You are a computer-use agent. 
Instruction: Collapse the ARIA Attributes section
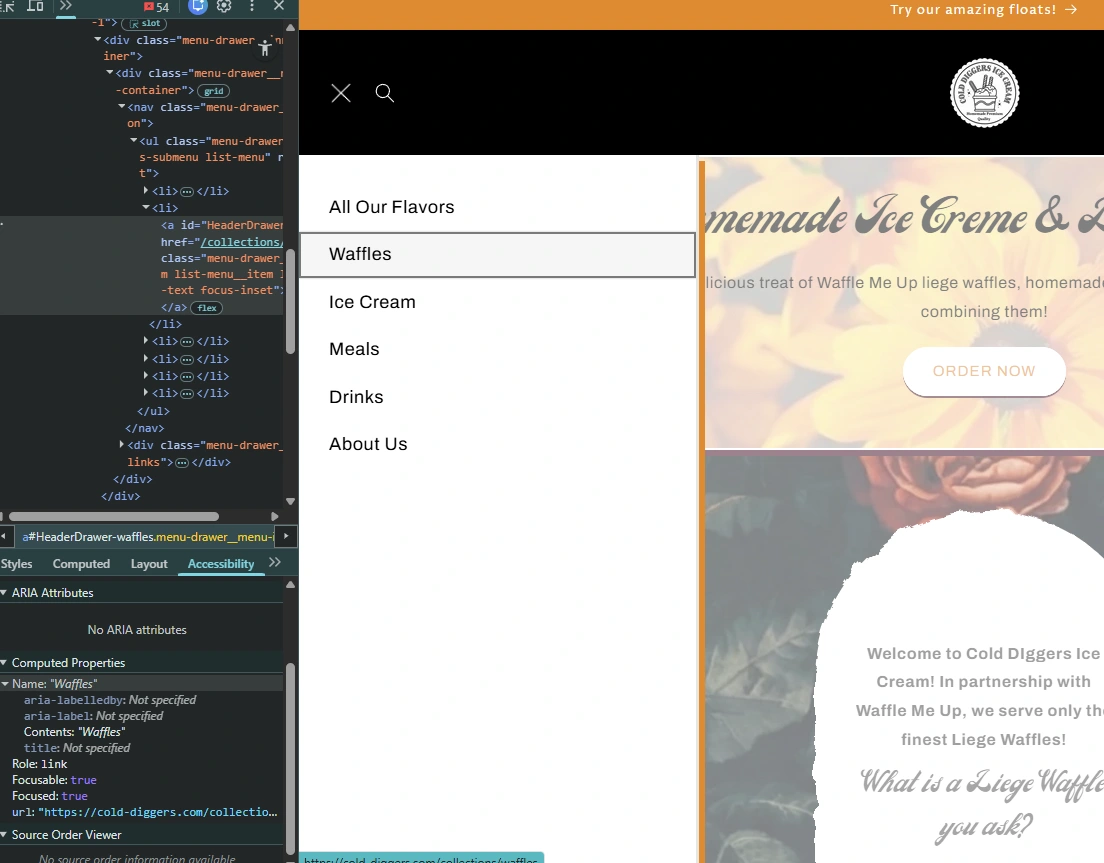[4, 593]
